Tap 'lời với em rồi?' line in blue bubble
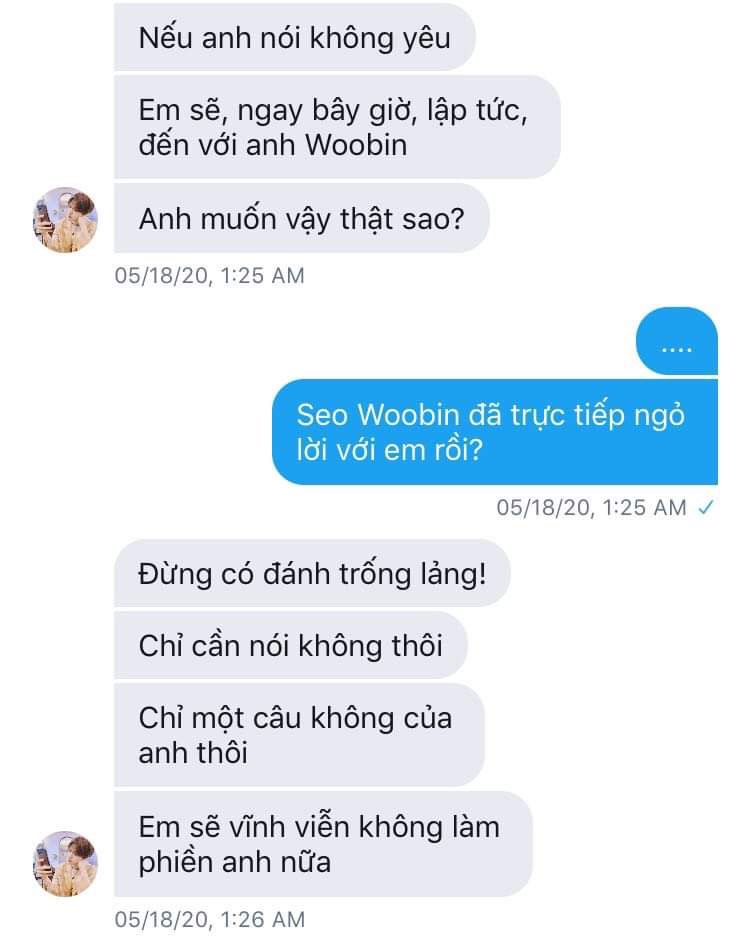The width and height of the screenshot is (750, 936). coord(389,449)
